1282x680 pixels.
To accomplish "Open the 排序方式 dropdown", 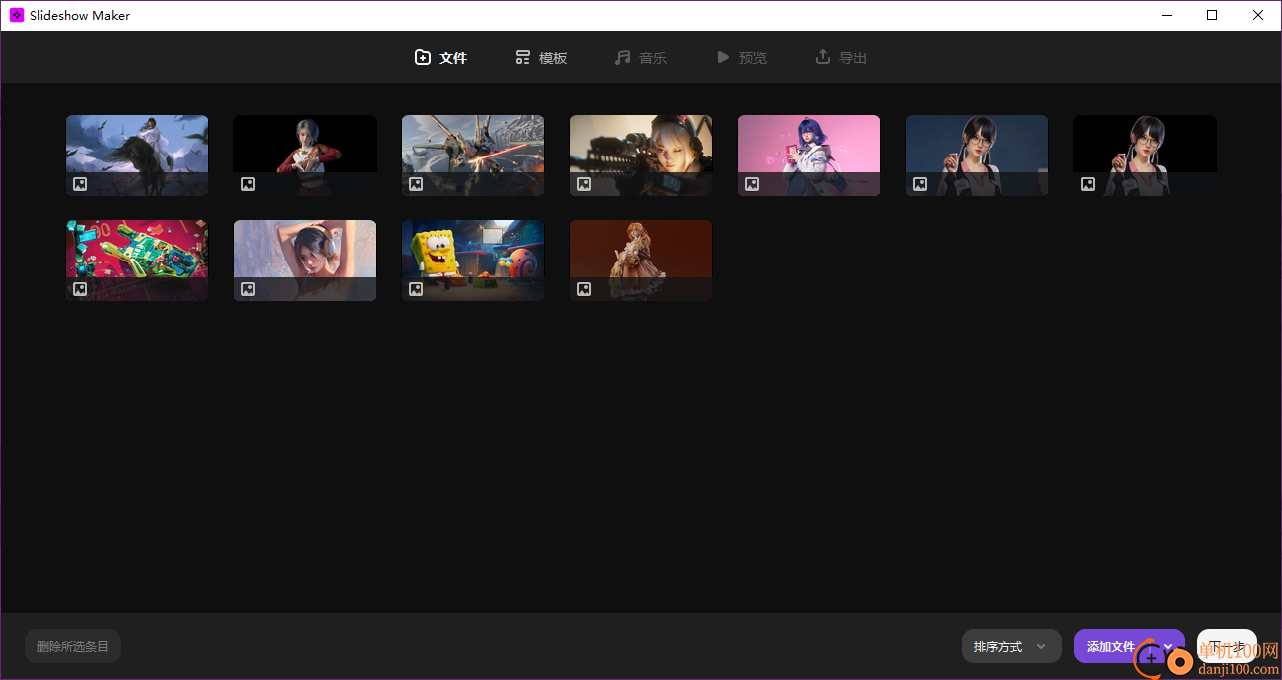I will coord(1011,646).
